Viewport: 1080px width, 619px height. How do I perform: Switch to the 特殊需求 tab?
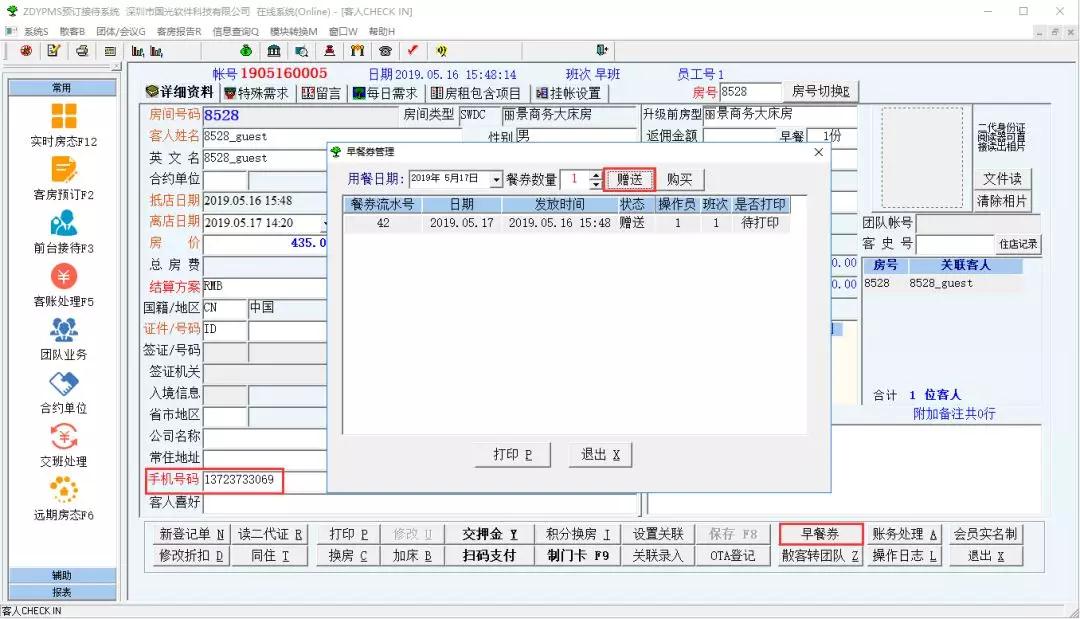pos(256,93)
